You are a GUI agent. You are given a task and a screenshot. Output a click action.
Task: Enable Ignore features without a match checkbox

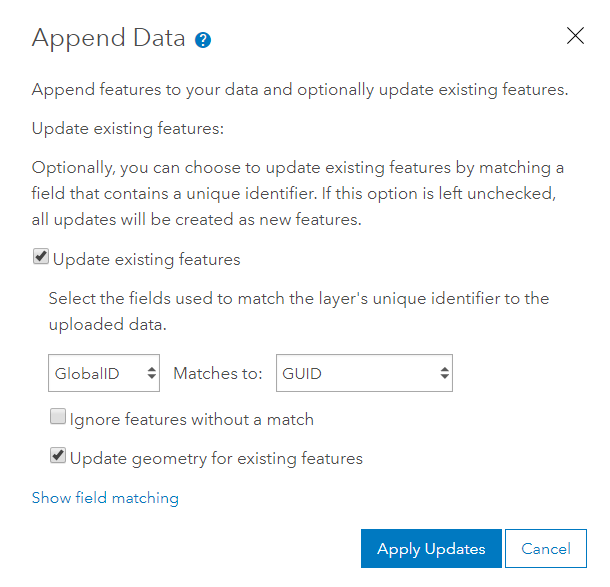point(59,418)
